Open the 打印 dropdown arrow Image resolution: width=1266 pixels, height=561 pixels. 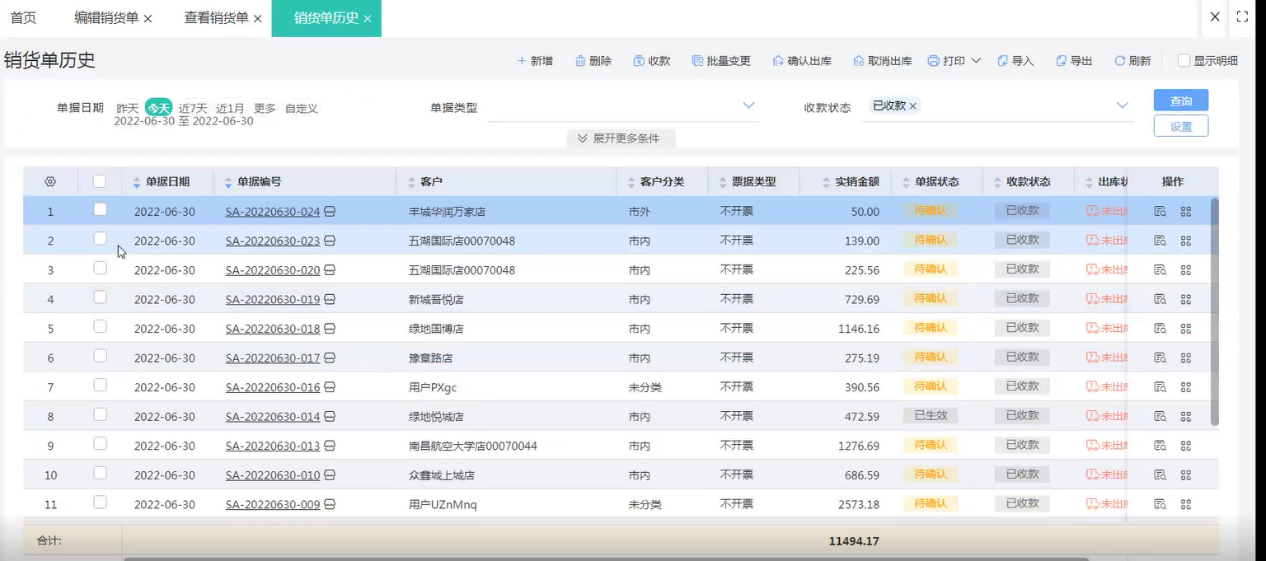click(976, 61)
